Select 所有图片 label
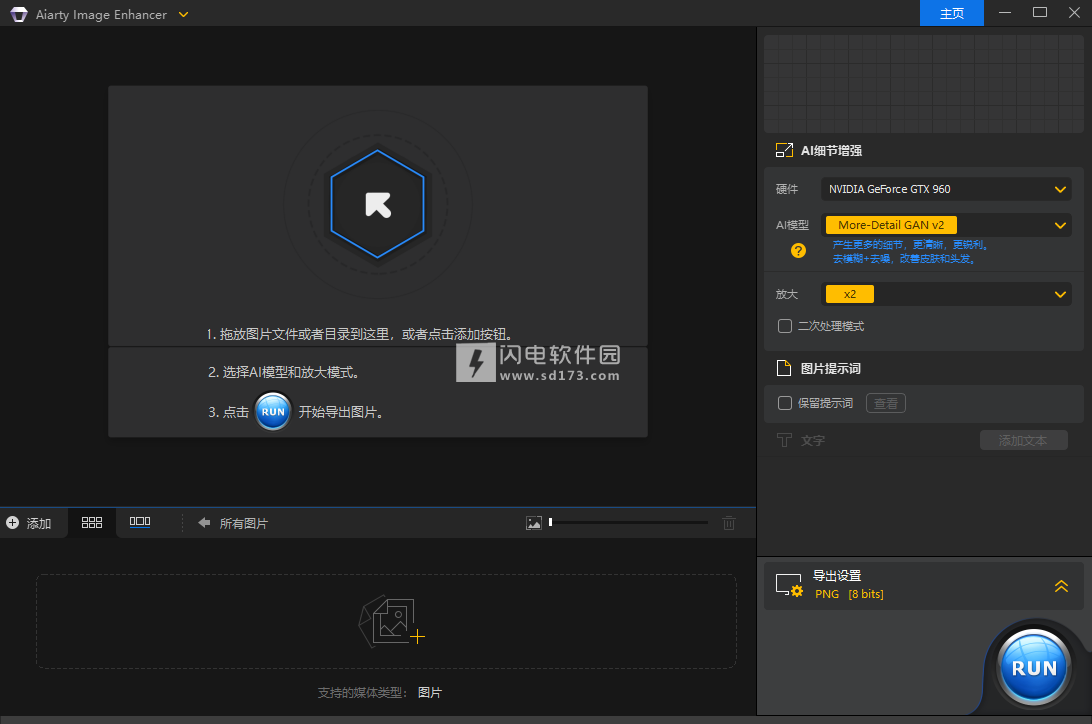Image resolution: width=1092 pixels, height=724 pixels. click(244, 524)
